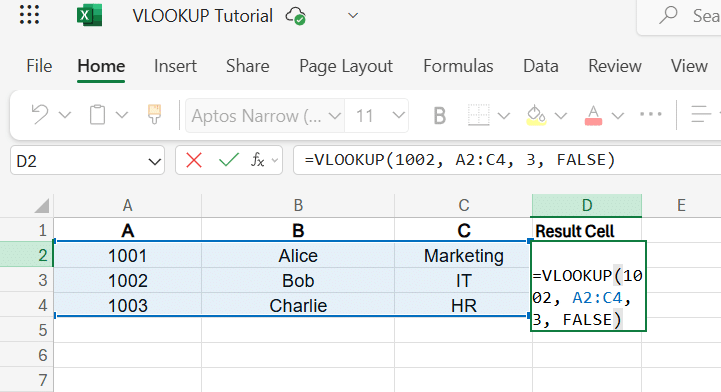Switch to the Formulas tab

pos(458,66)
